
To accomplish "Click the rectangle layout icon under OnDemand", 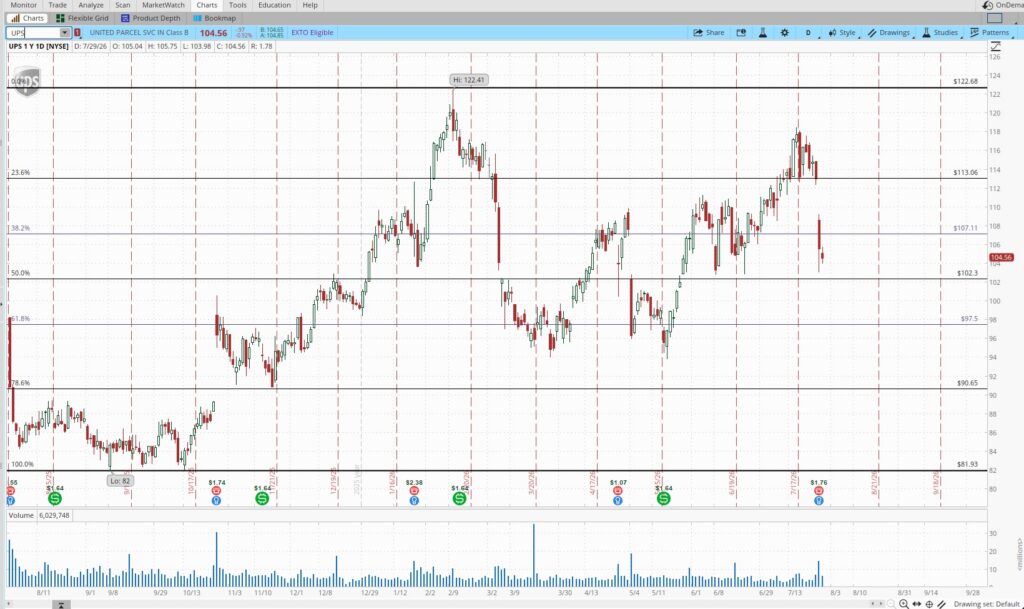I will [x=995, y=18].
